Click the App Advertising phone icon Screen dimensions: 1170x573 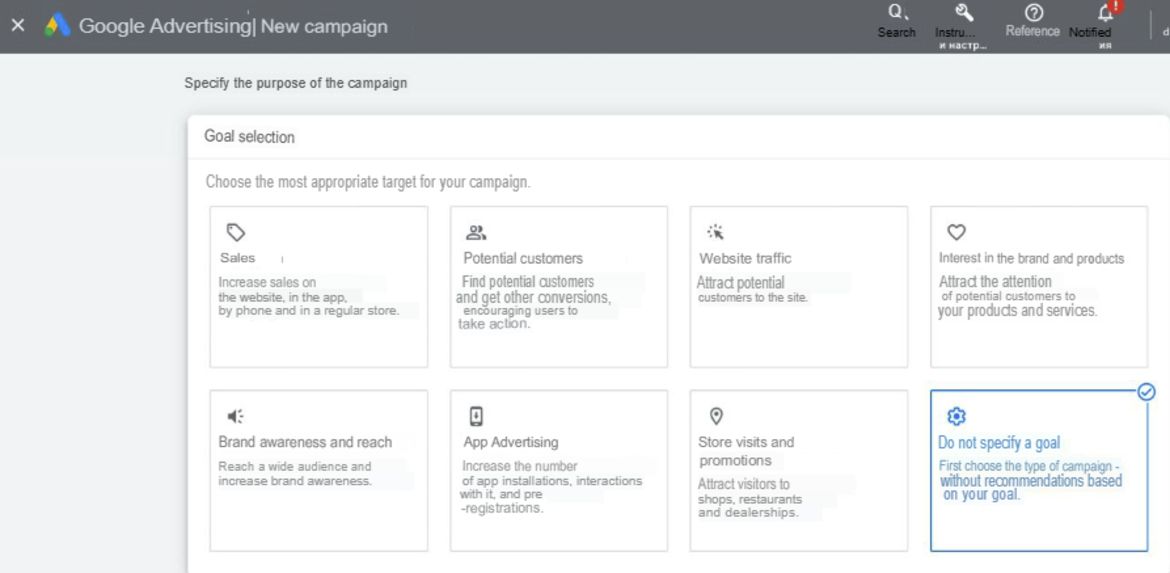476,416
